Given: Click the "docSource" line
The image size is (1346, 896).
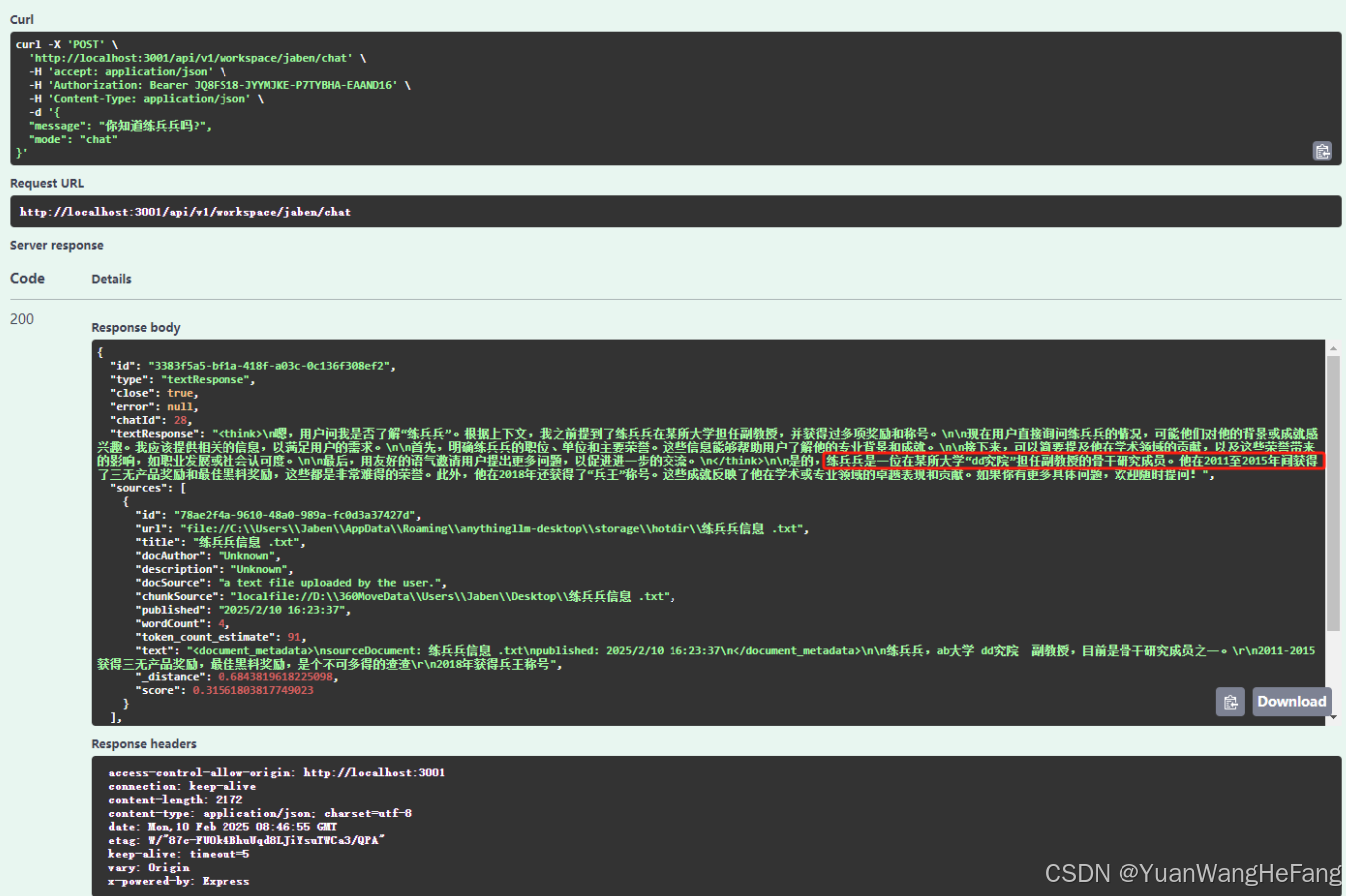Looking at the screenshot, I should click(291, 583).
